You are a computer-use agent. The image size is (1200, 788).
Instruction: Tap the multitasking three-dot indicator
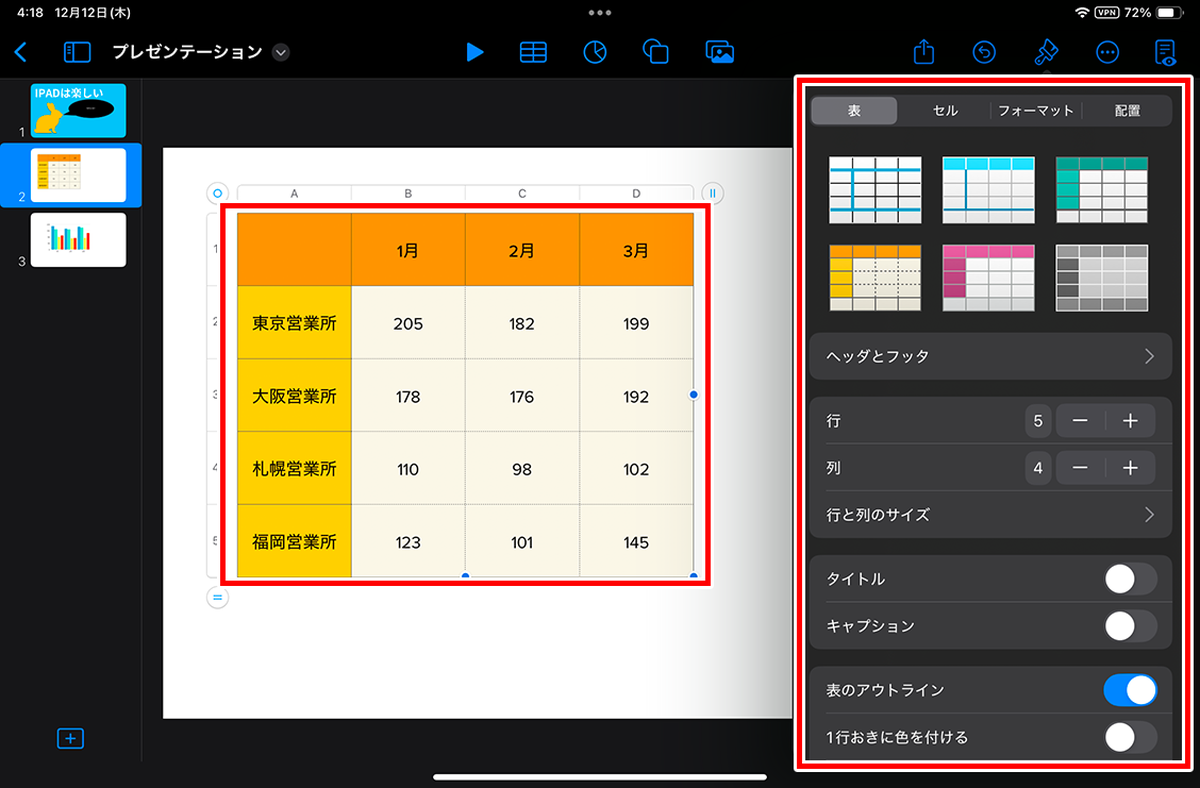click(x=600, y=13)
